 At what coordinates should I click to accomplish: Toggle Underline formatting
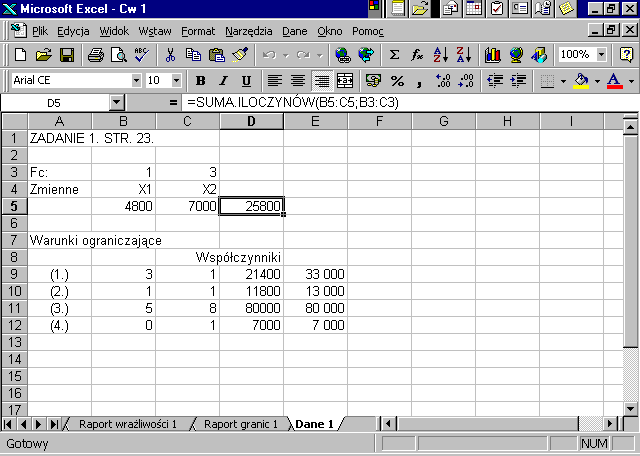click(246, 80)
